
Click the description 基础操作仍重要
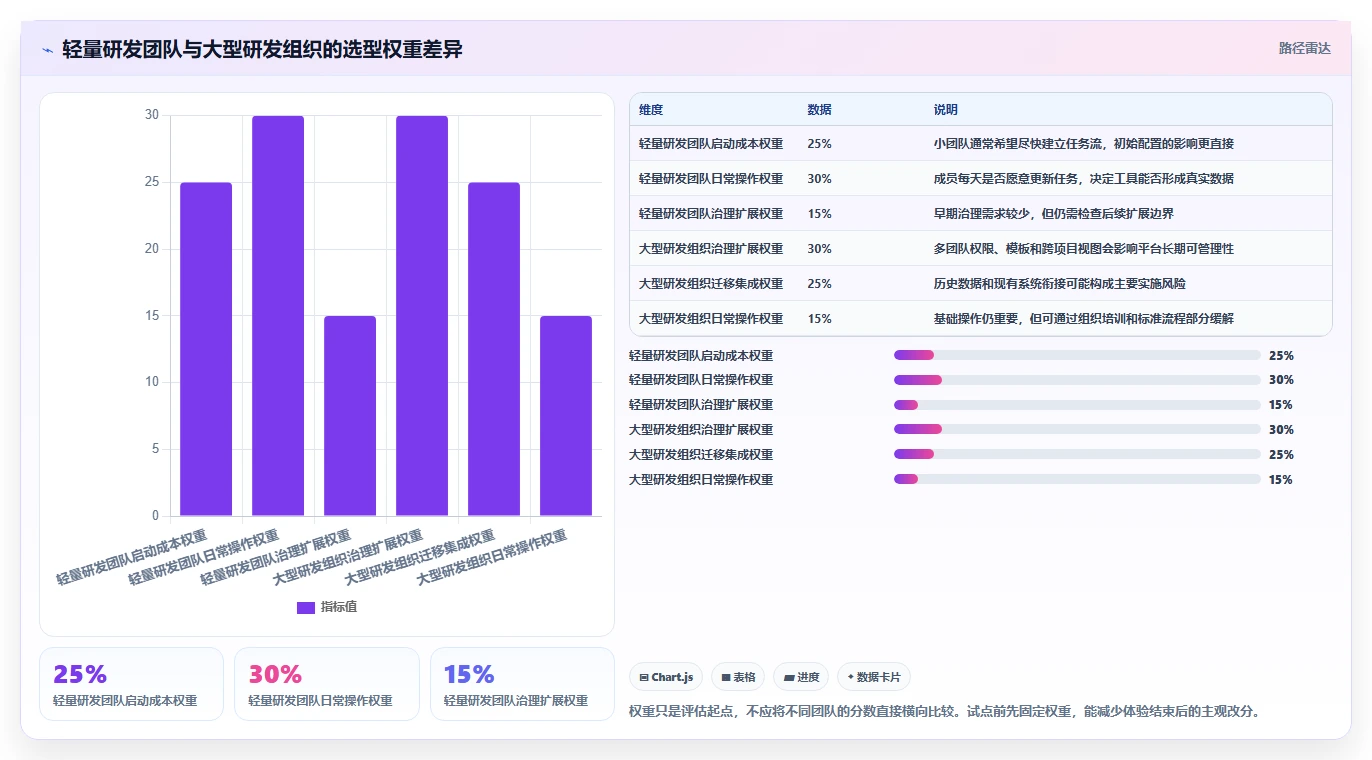point(1084,319)
